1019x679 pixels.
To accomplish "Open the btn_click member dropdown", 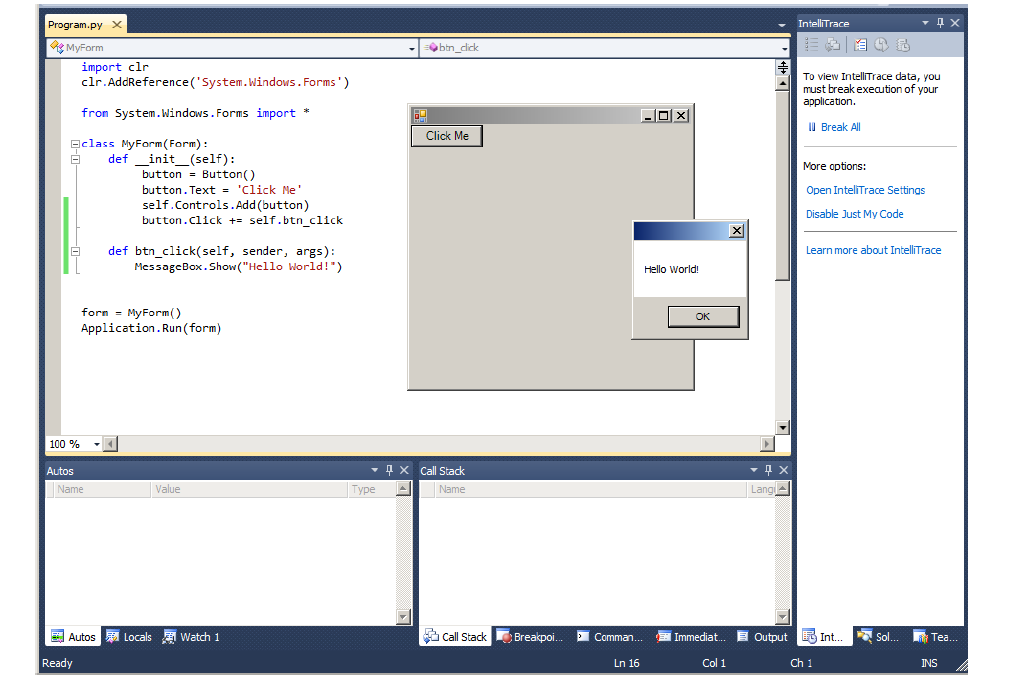I will click(x=784, y=48).
